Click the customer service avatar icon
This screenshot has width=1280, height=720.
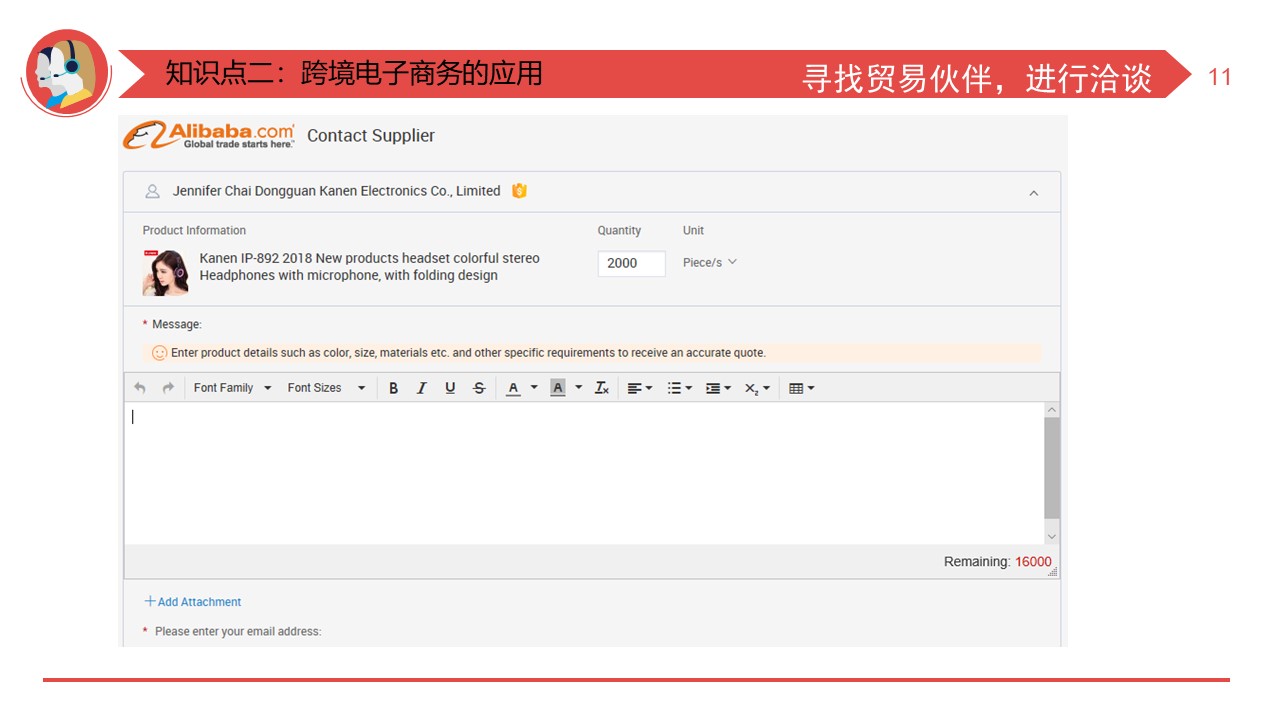[66, 73]
